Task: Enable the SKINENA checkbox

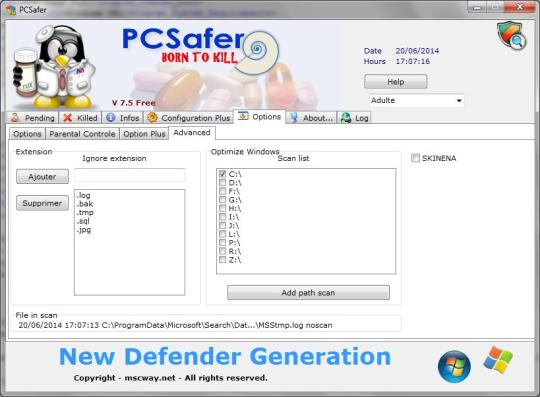Action: 415,158
